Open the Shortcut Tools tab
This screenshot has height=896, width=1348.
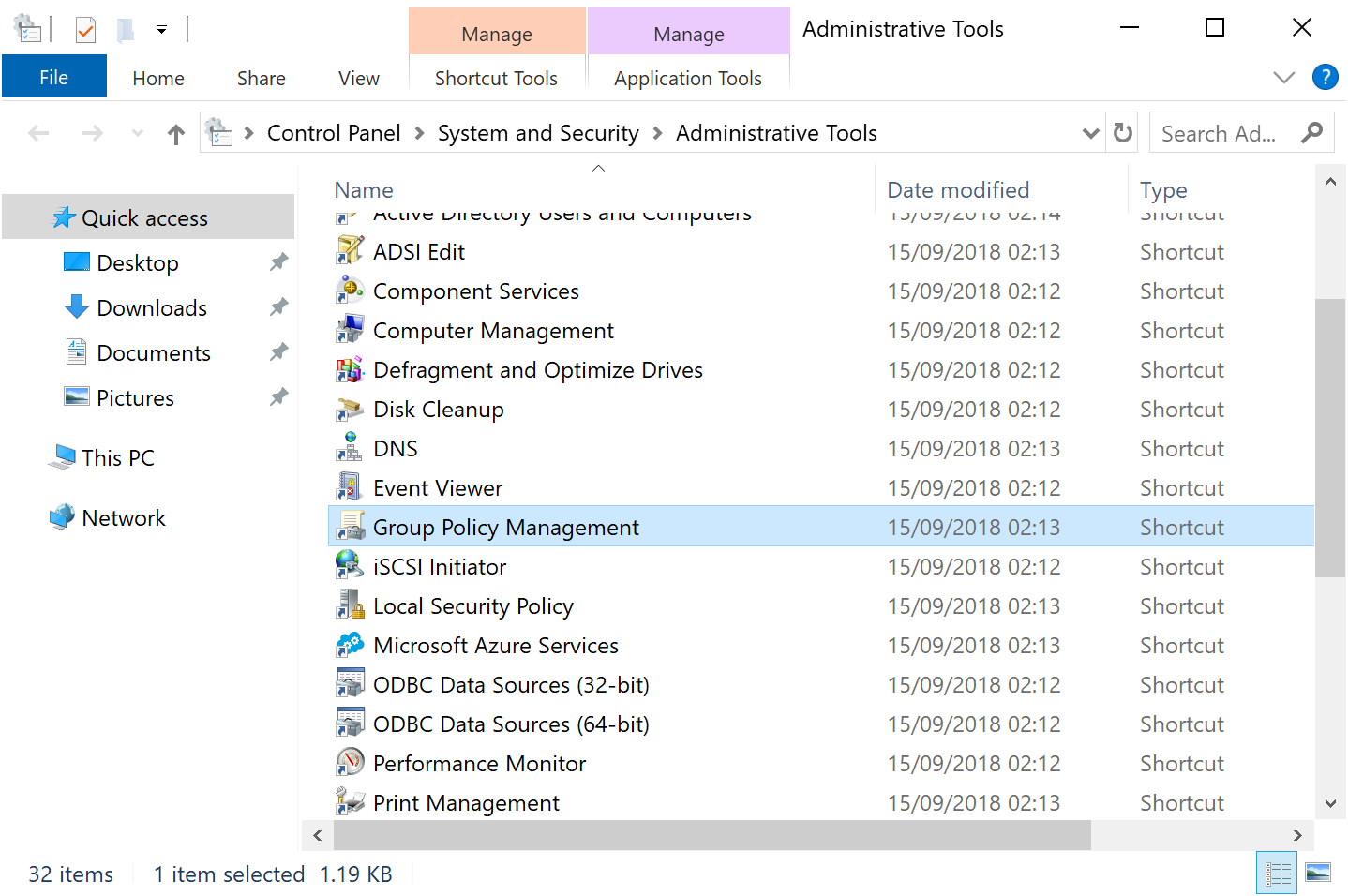coord(496,78)
